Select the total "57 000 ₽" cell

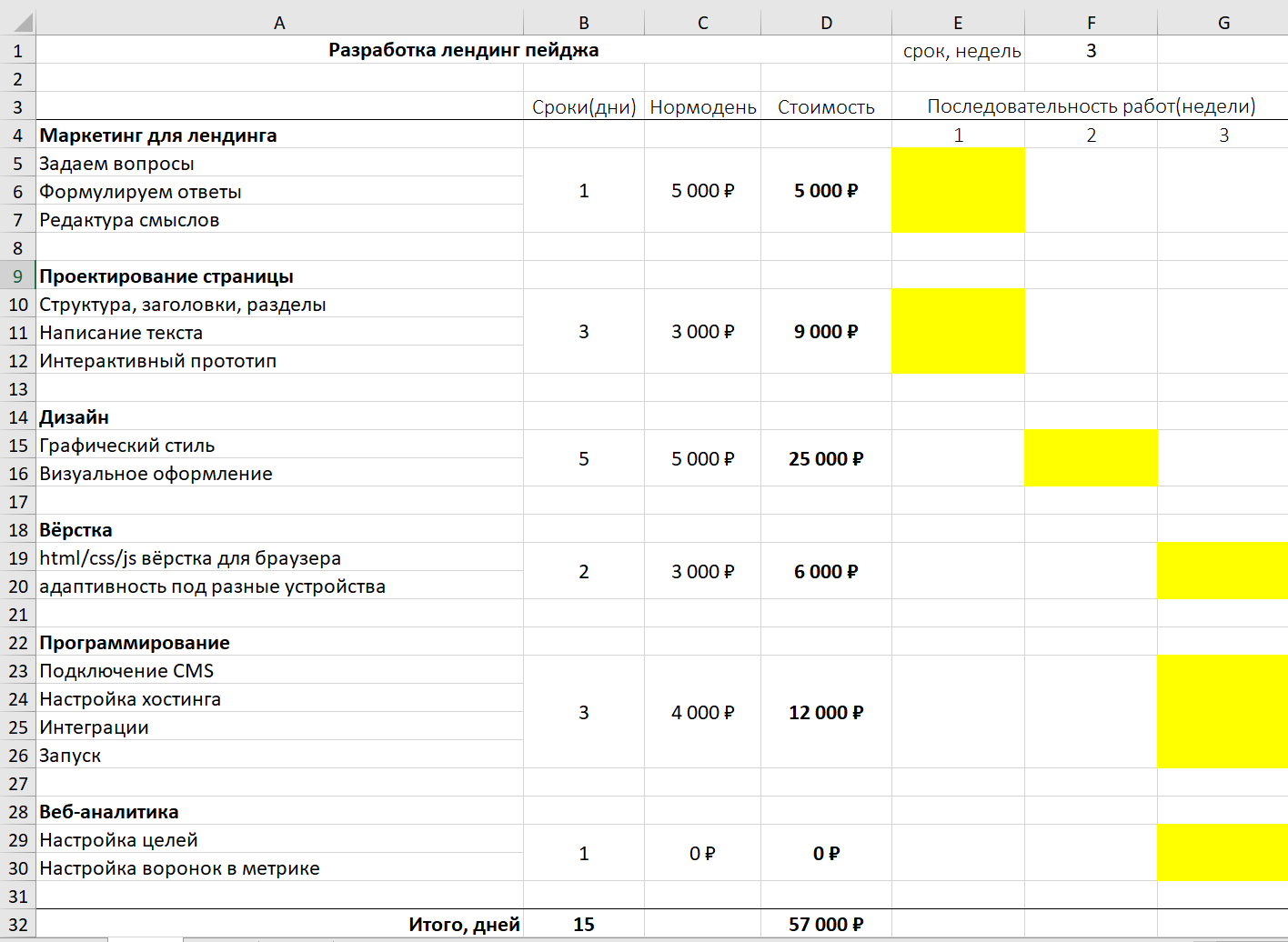(x=826, y=925)
